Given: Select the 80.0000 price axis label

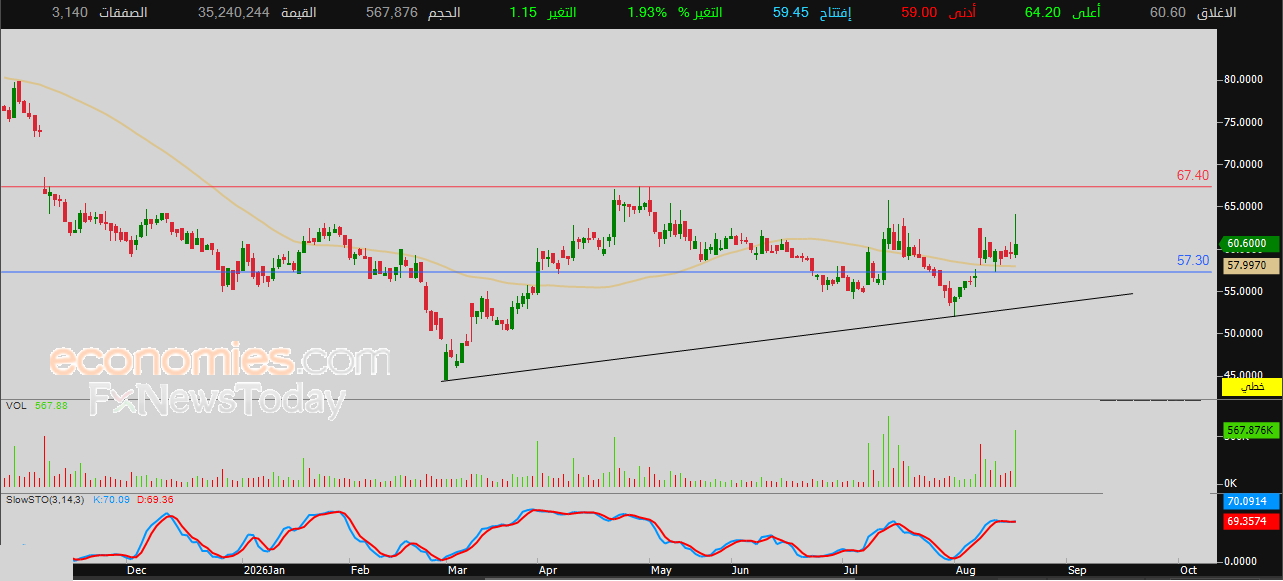Looking at the screenshot, I should [1244, 80].
